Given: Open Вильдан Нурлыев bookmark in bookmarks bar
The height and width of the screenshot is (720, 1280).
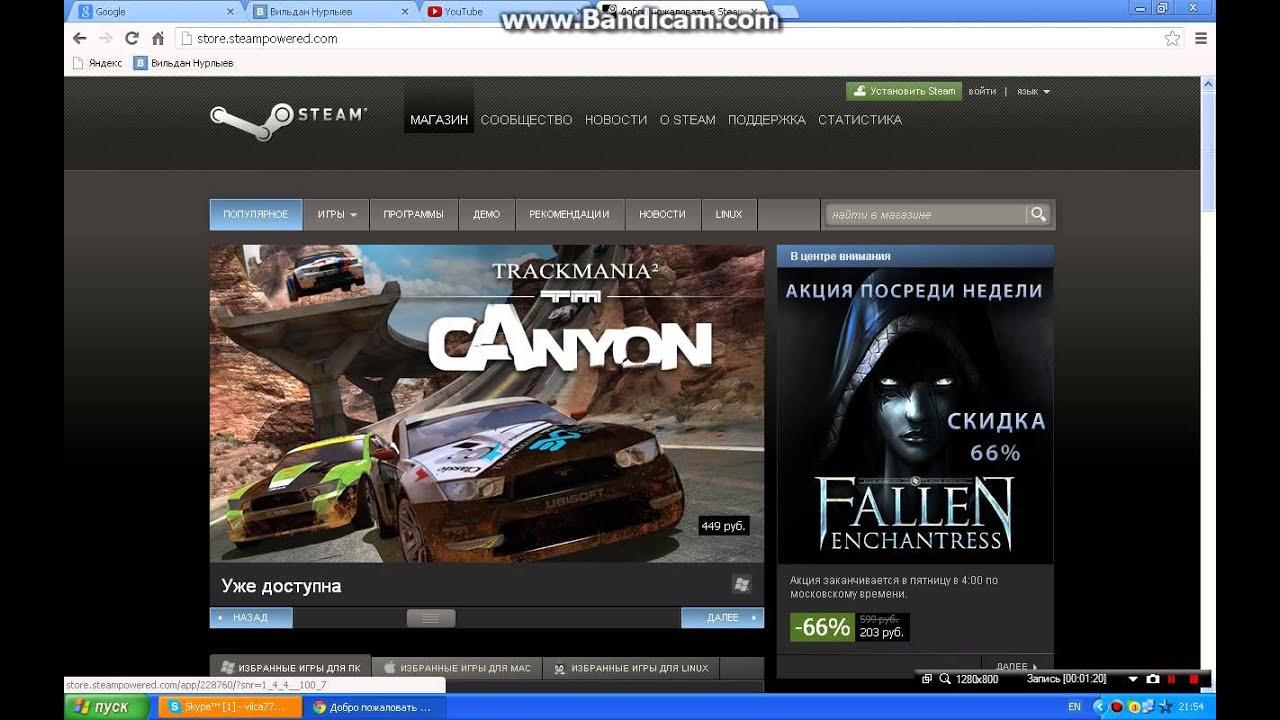Looking at the screenshot, I should click(183, 63).
